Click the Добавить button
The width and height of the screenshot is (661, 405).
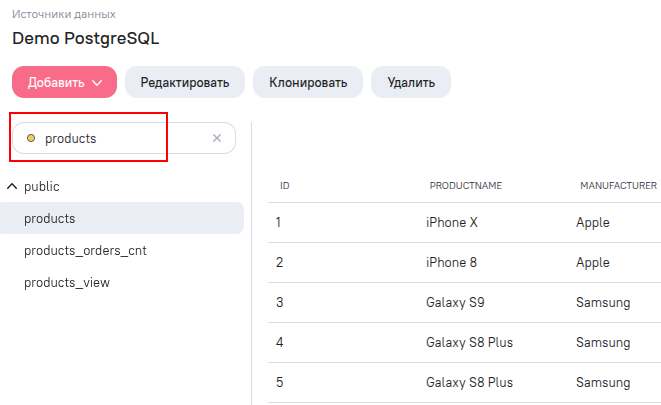pyautogui.click(x=64, y=82)
